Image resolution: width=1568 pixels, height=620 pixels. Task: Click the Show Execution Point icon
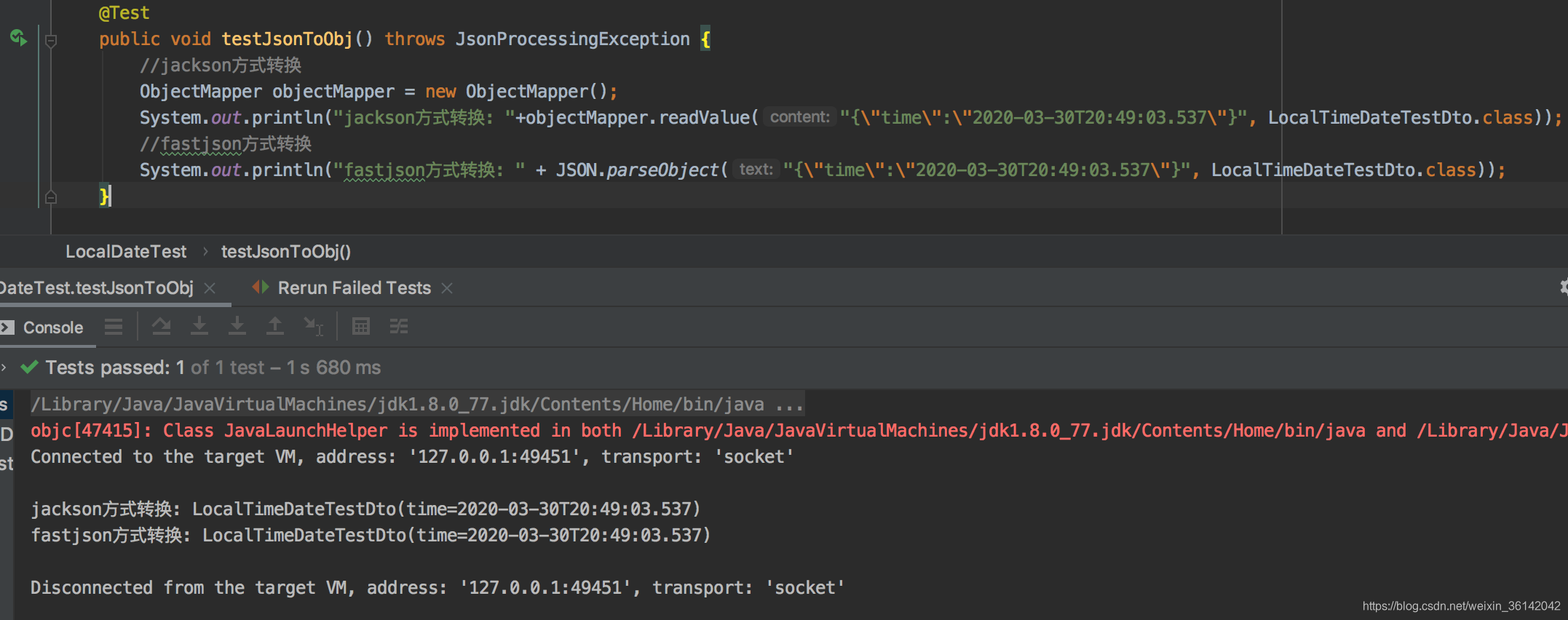click(x=162, y=327)
